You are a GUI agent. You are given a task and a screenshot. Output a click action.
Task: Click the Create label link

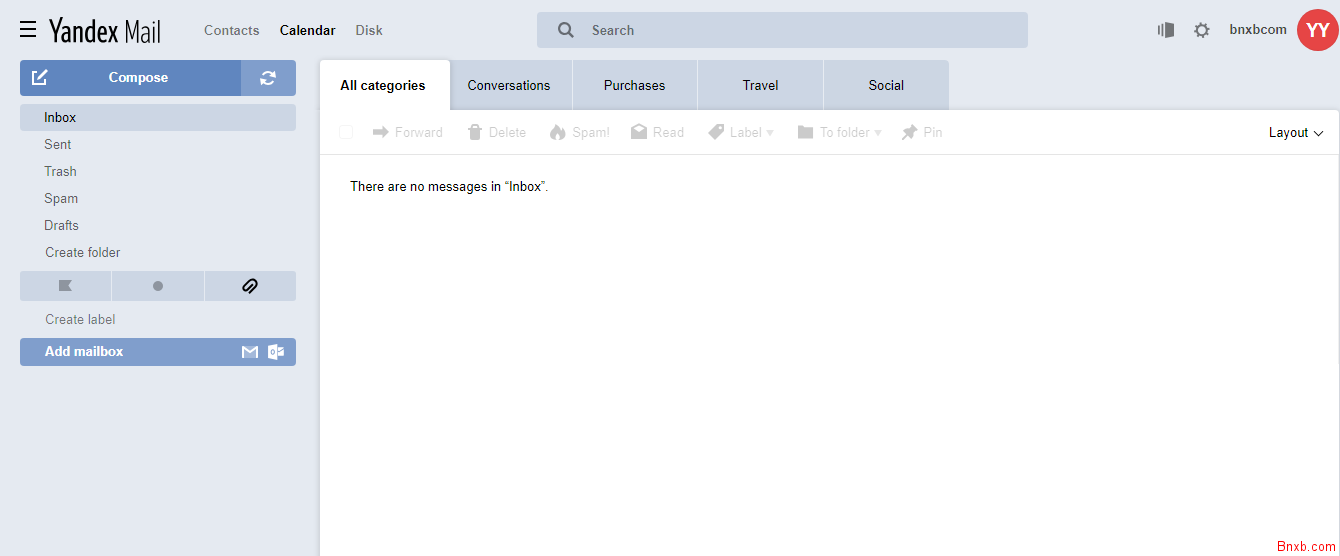[80, 319]
